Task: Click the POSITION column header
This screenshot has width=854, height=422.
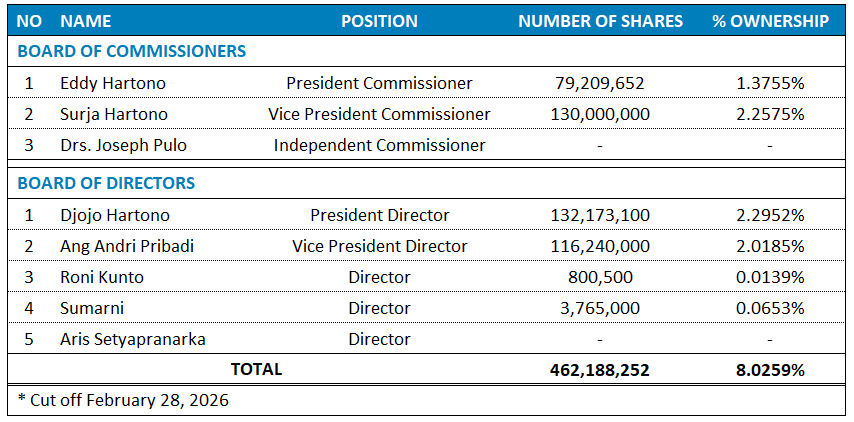Action: [379, 21]
